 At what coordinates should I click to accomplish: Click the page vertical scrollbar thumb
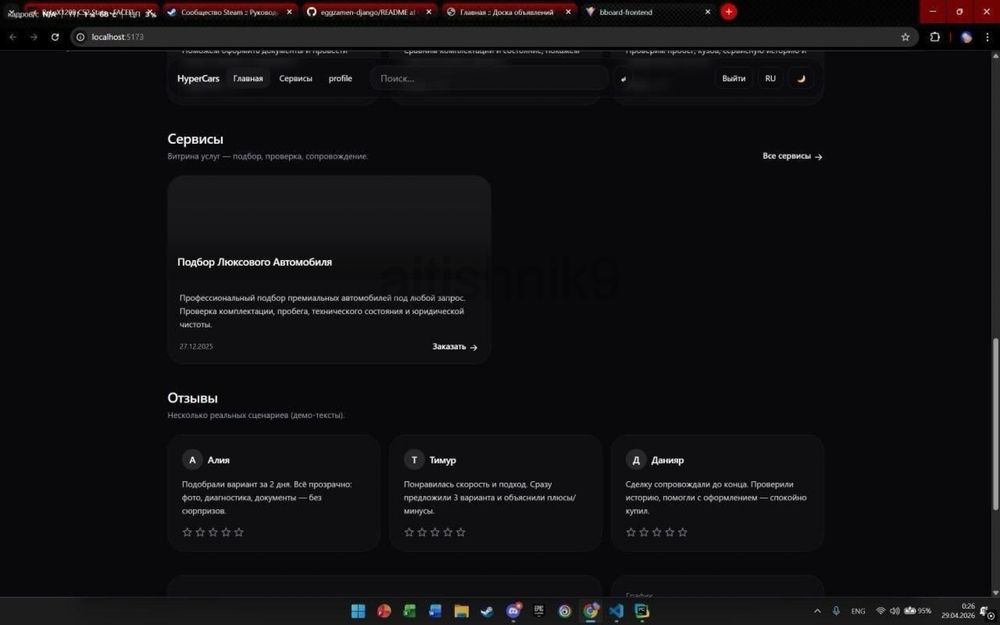(996, 424)
